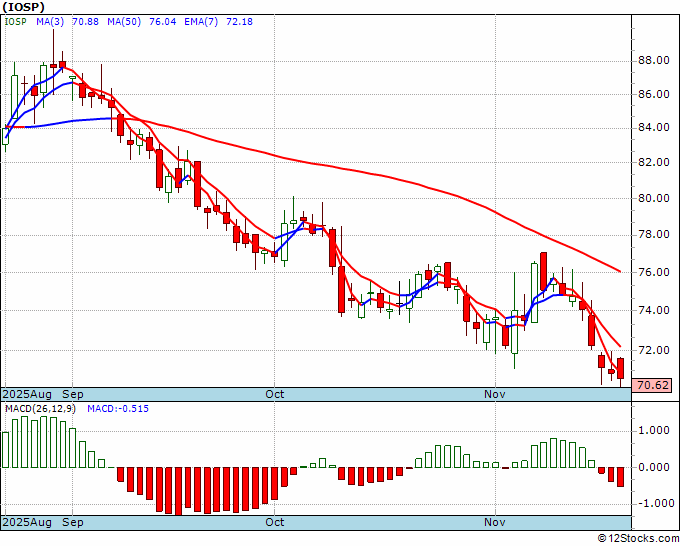The image size is (680, 546).
Task: Click the EMA(7) value 72.18
Action: (239, 22)
